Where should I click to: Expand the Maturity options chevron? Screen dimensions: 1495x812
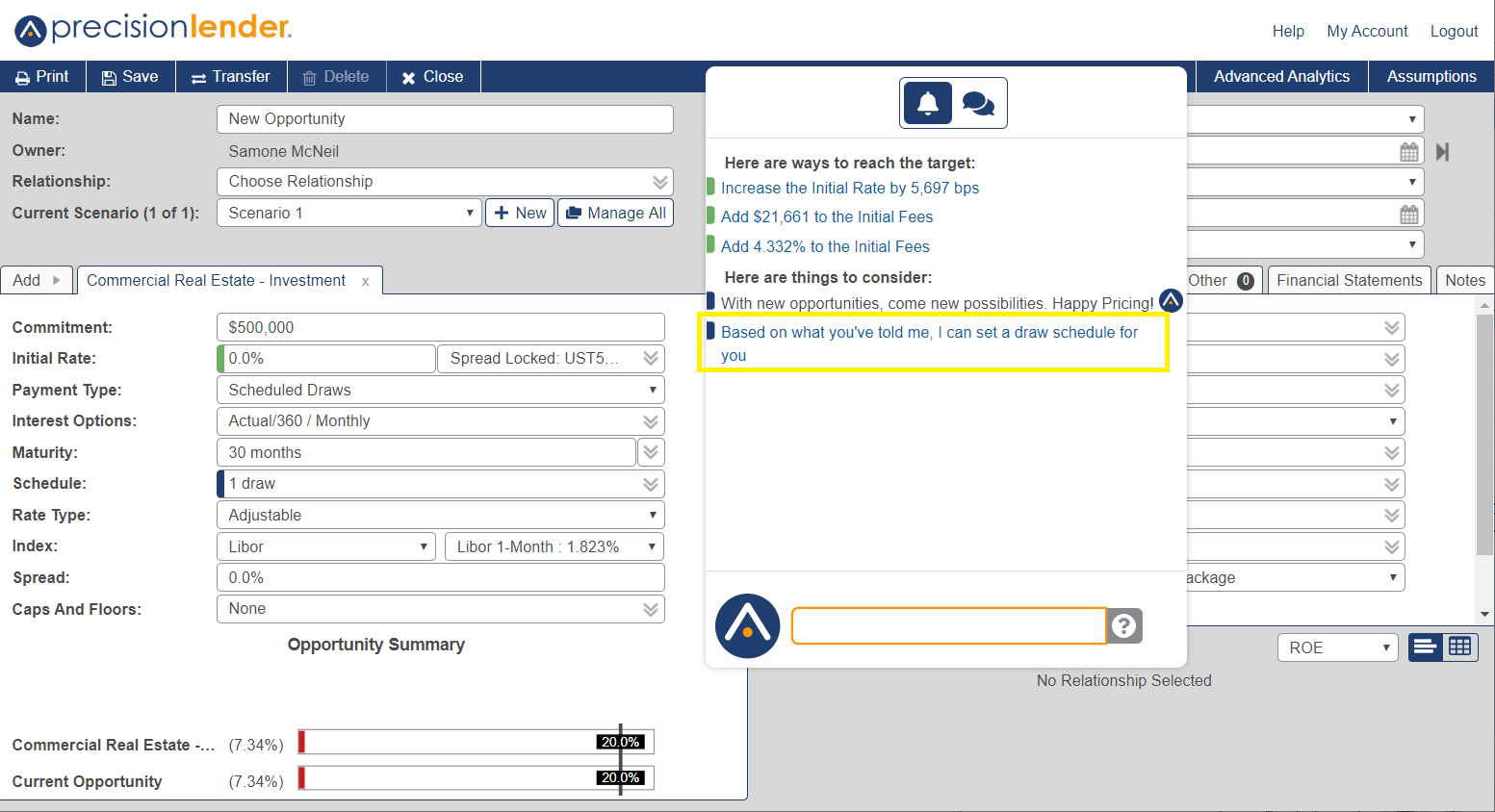pos(651,452)
